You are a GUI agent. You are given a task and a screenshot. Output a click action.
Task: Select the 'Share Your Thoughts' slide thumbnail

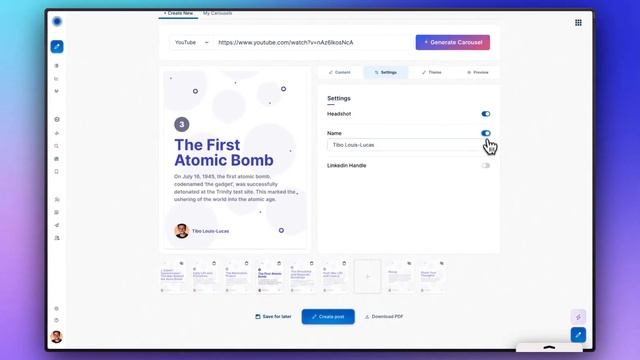[x=433, y=276]
